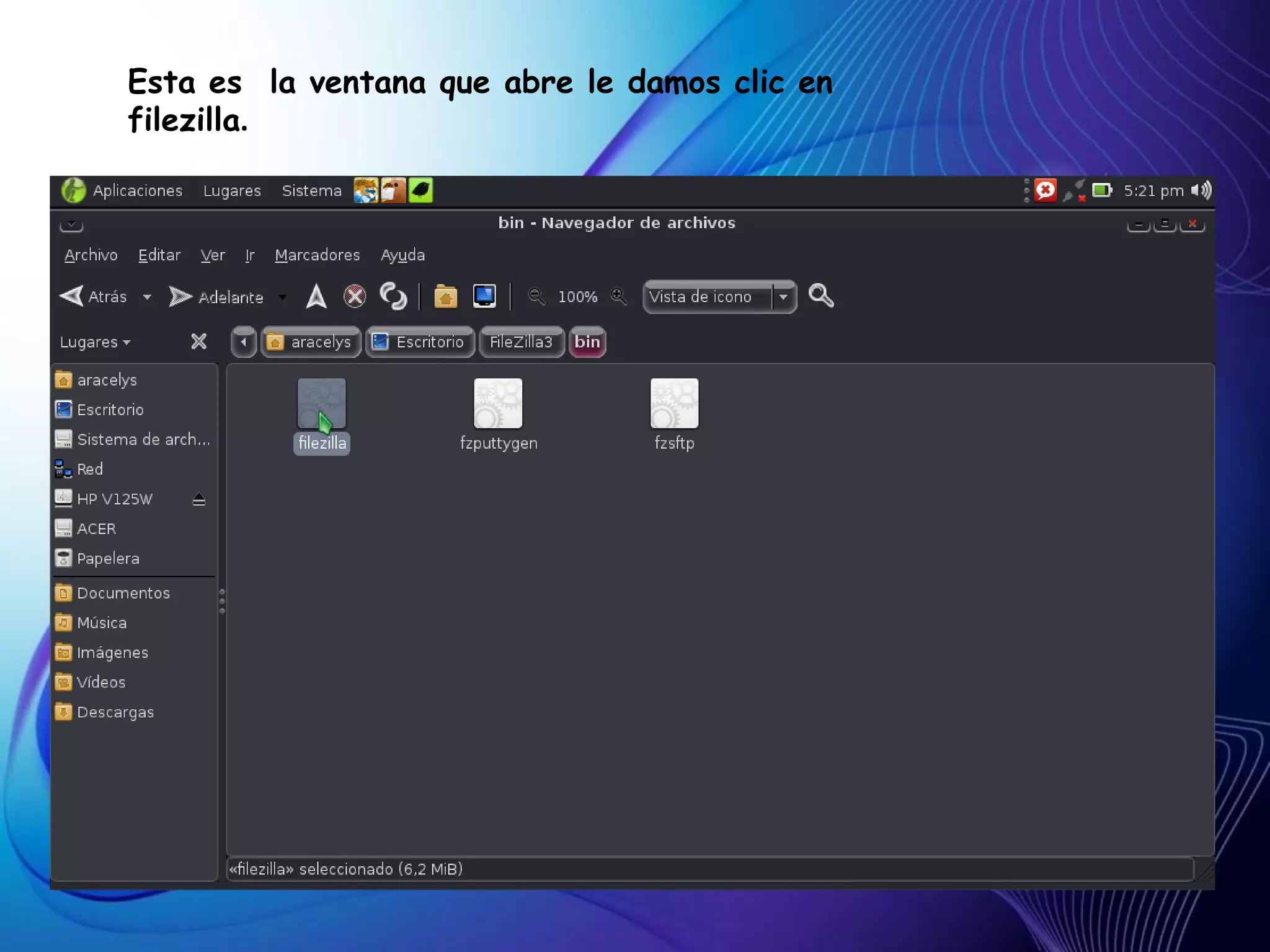Select the fzputtygen executable file
The image size is (1270, 952).
coord(499,416)
